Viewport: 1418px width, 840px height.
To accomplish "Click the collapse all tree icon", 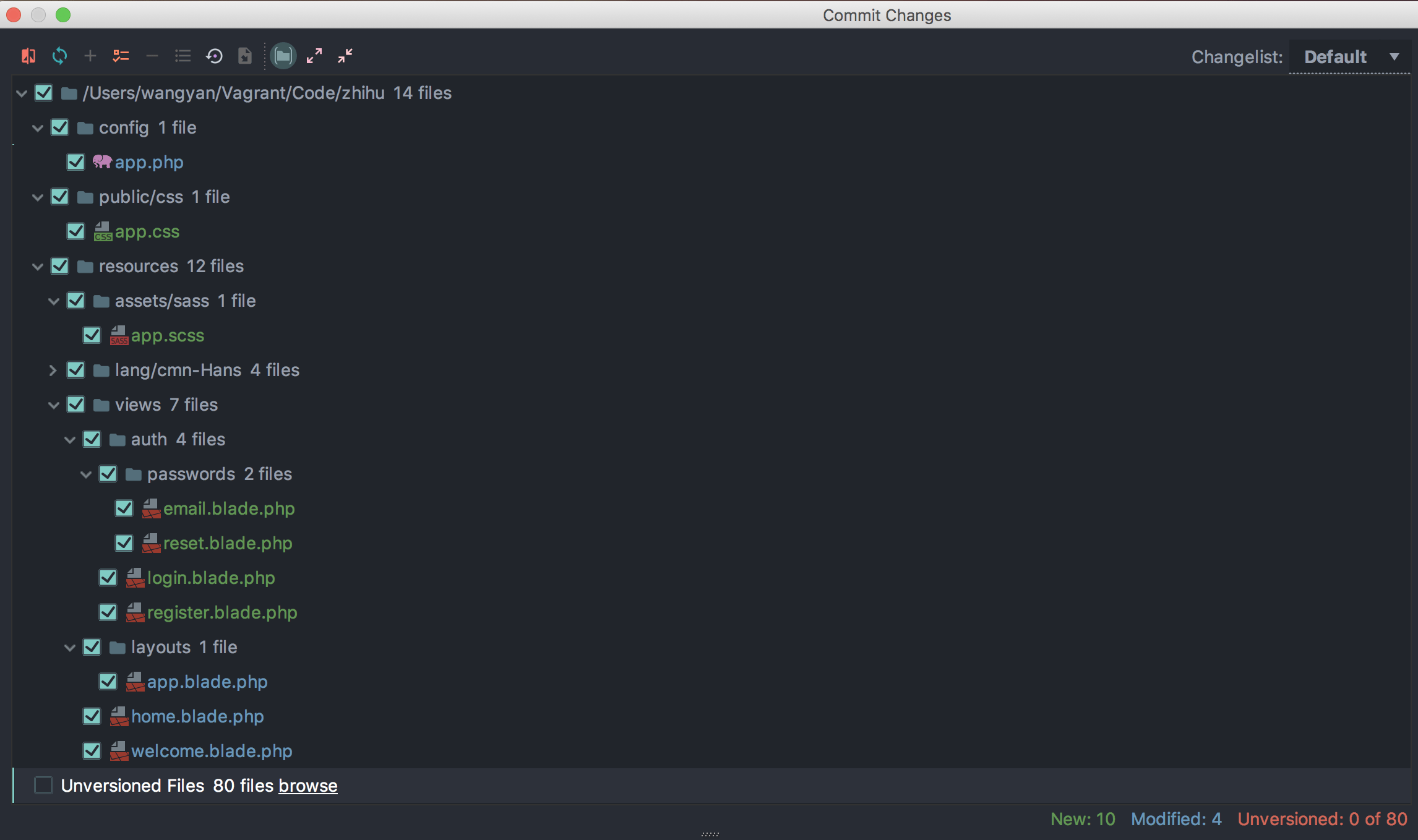I will coord(346,55).
